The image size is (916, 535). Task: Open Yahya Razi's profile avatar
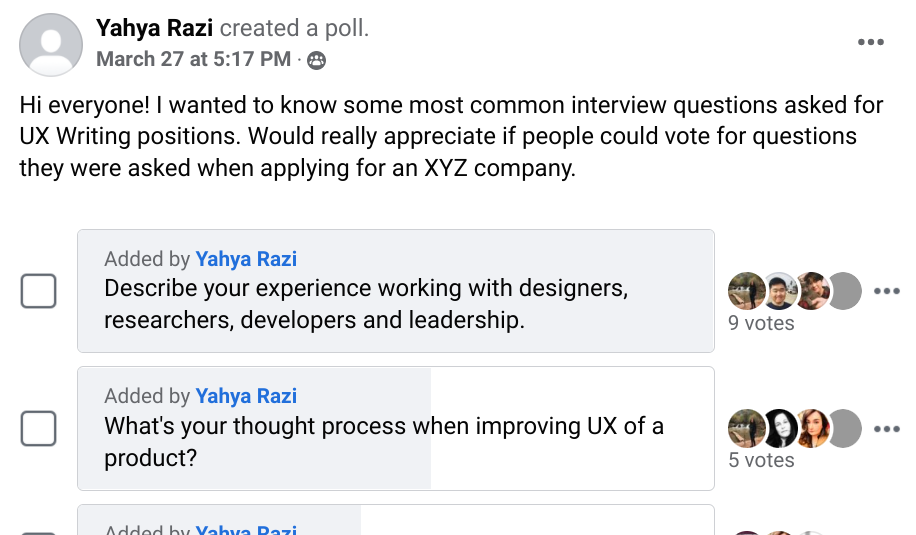pyautogui.click(x=51, y=45)
